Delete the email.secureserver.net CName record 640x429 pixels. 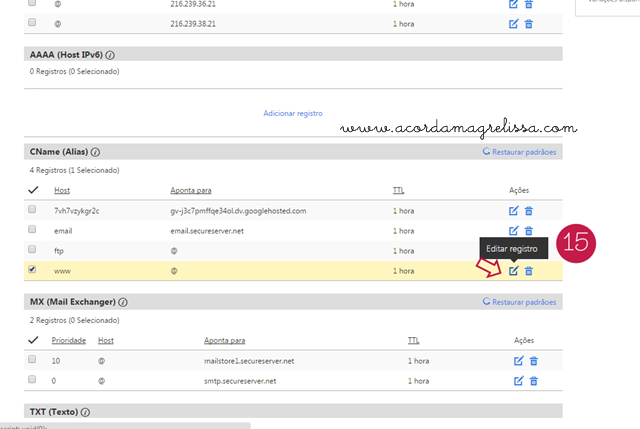[x=529, y=231]
